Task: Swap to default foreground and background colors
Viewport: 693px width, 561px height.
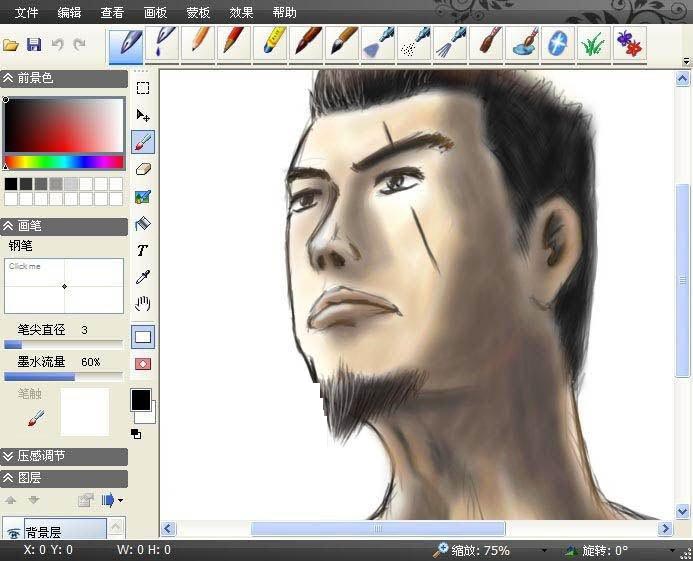Action: coord(136,434)
